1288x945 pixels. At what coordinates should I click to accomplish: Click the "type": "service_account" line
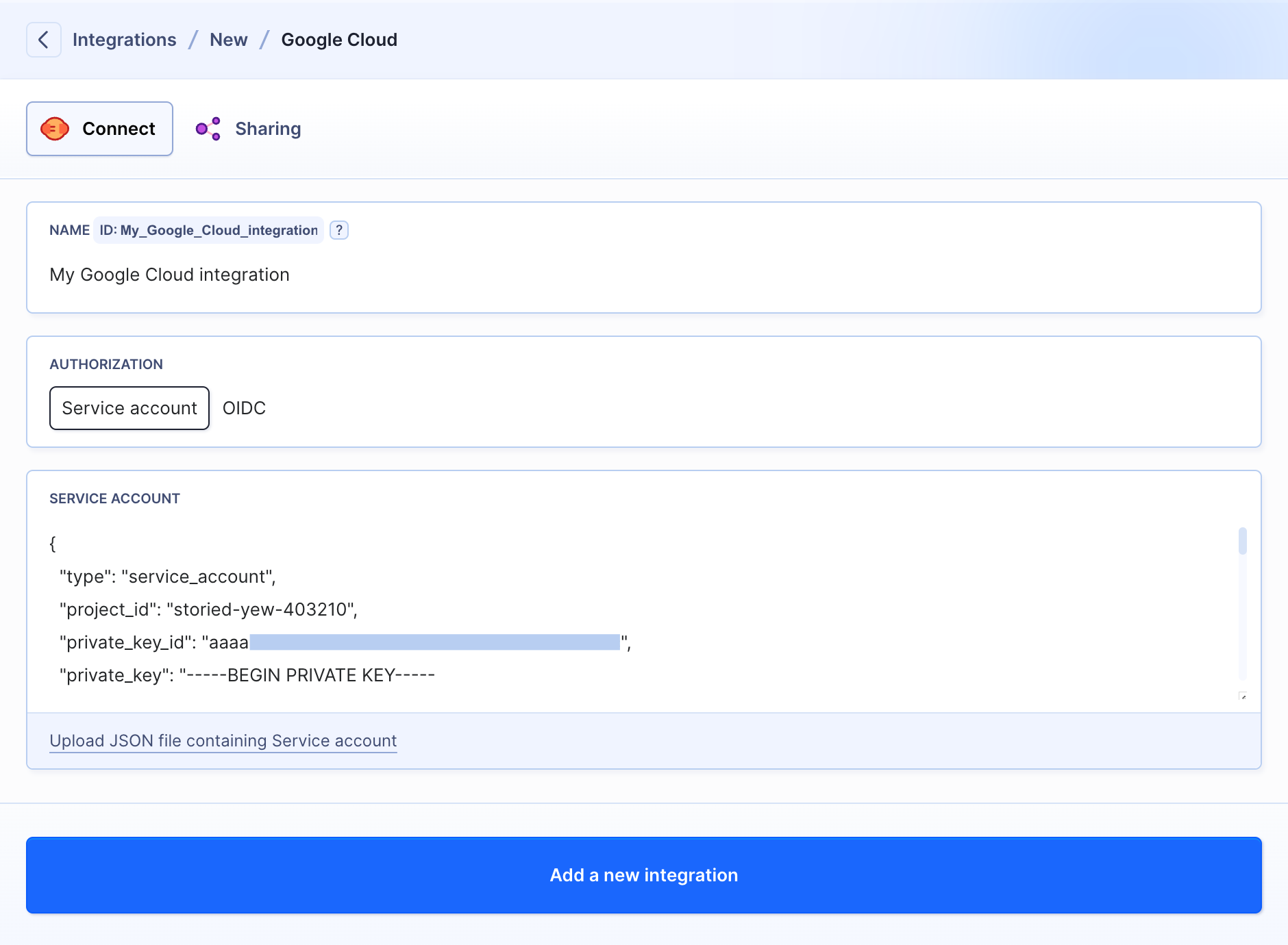[168, 577]
